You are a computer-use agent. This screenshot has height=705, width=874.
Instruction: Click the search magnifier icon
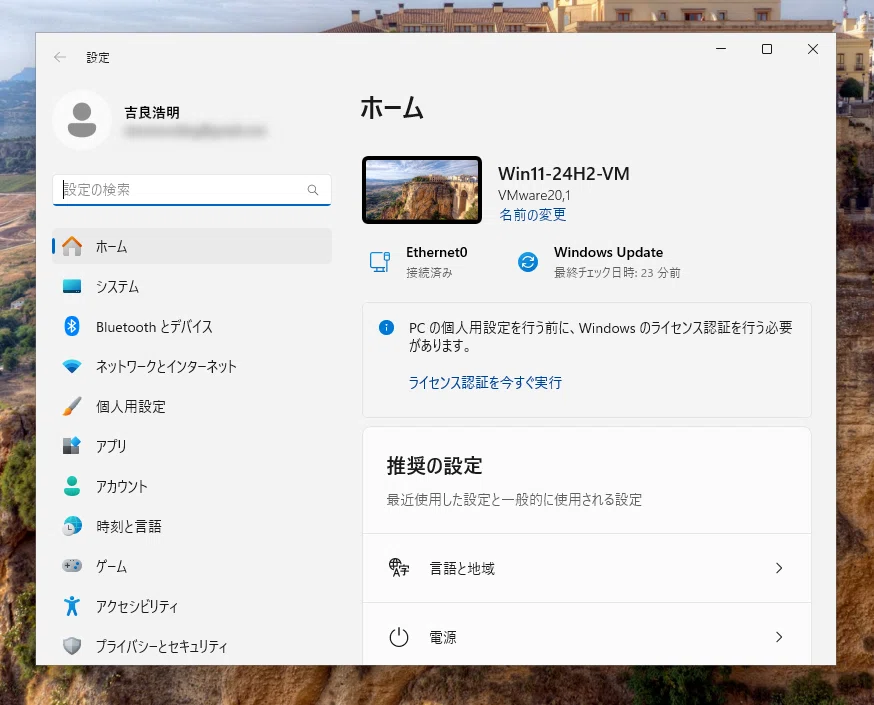coord(313,190)
